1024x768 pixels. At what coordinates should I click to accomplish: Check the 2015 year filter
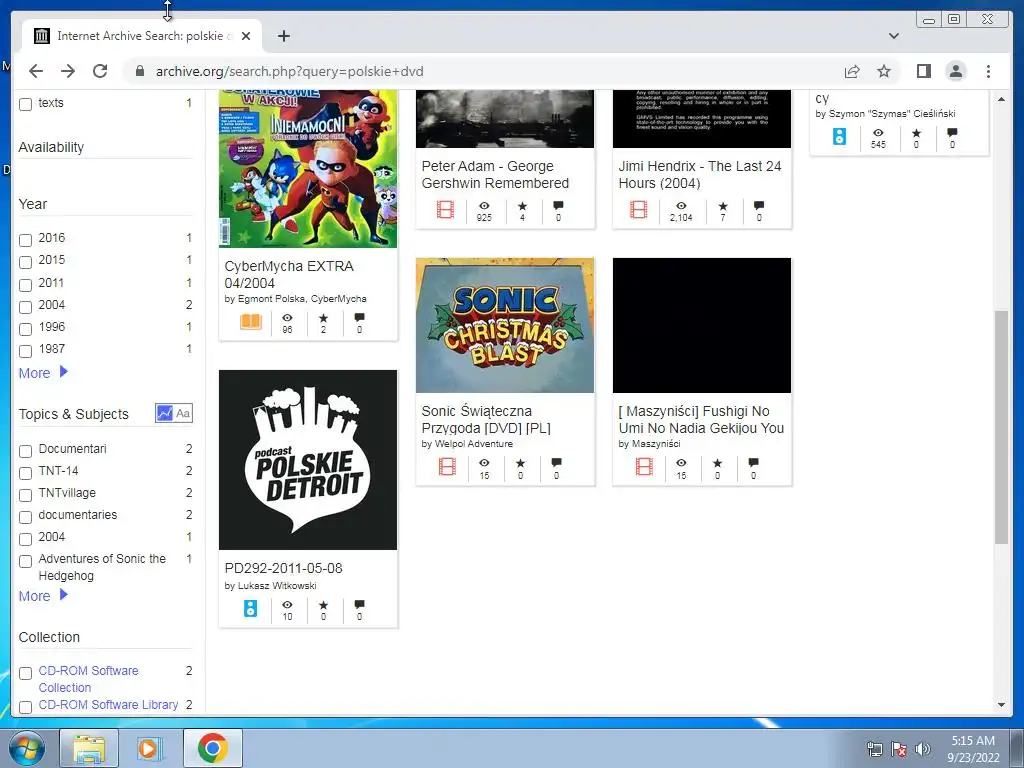coord(25,262)
